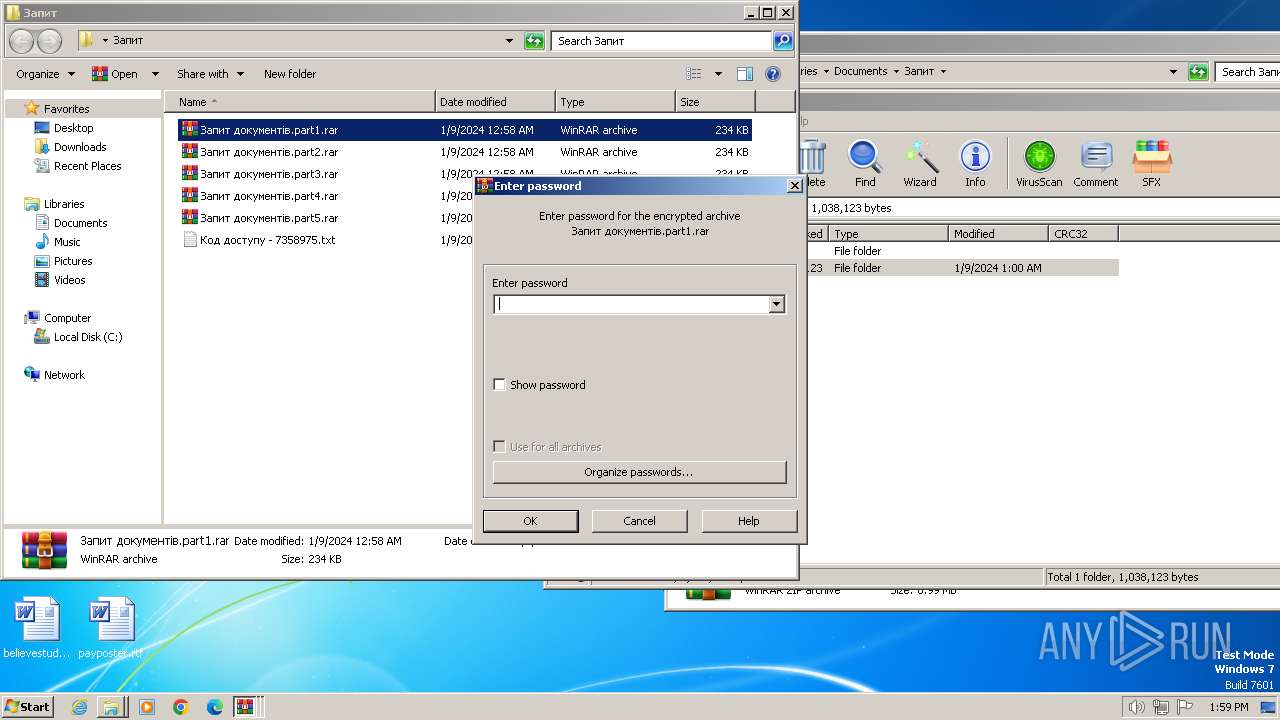This screenshot has width=1280, height=720.
Task: Click the WinRAR taskbar button
Action: tap(244, 707)
